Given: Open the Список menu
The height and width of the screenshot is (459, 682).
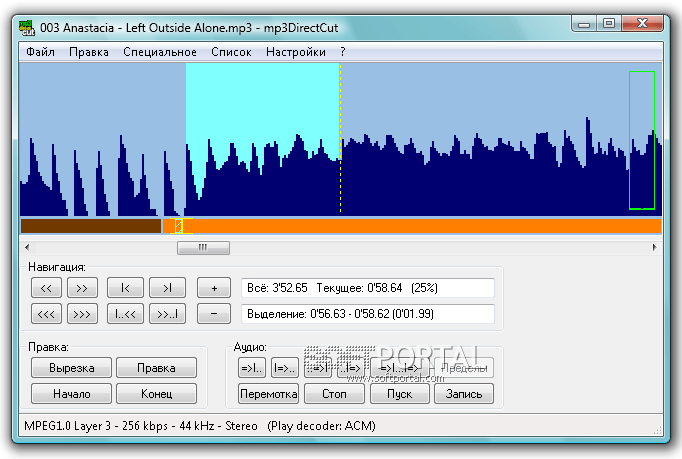Looking at the screenshot, I should point(231,52).
